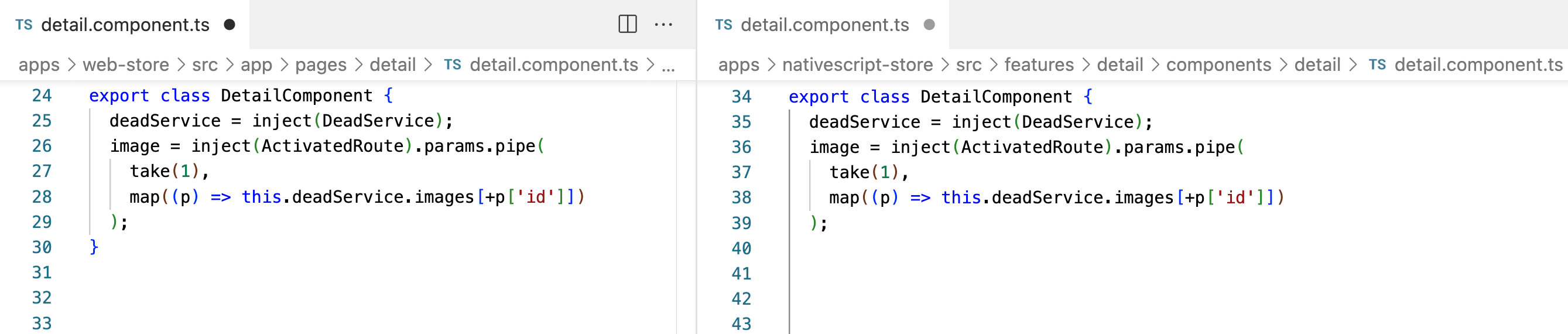Viewport: 1568px width, 334px height.
Task: Click unsaved dot on left tab
Action: (x=230, y=25)
